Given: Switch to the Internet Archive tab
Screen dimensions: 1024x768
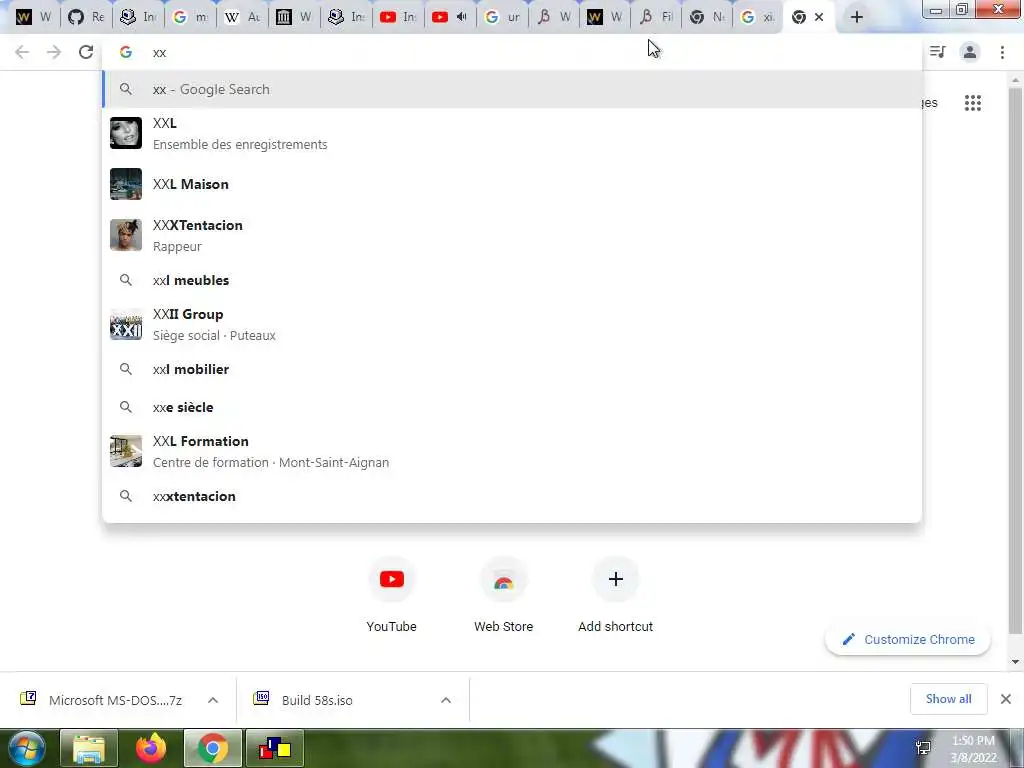Looking at the screenshot, I should (x=294, y=17).
